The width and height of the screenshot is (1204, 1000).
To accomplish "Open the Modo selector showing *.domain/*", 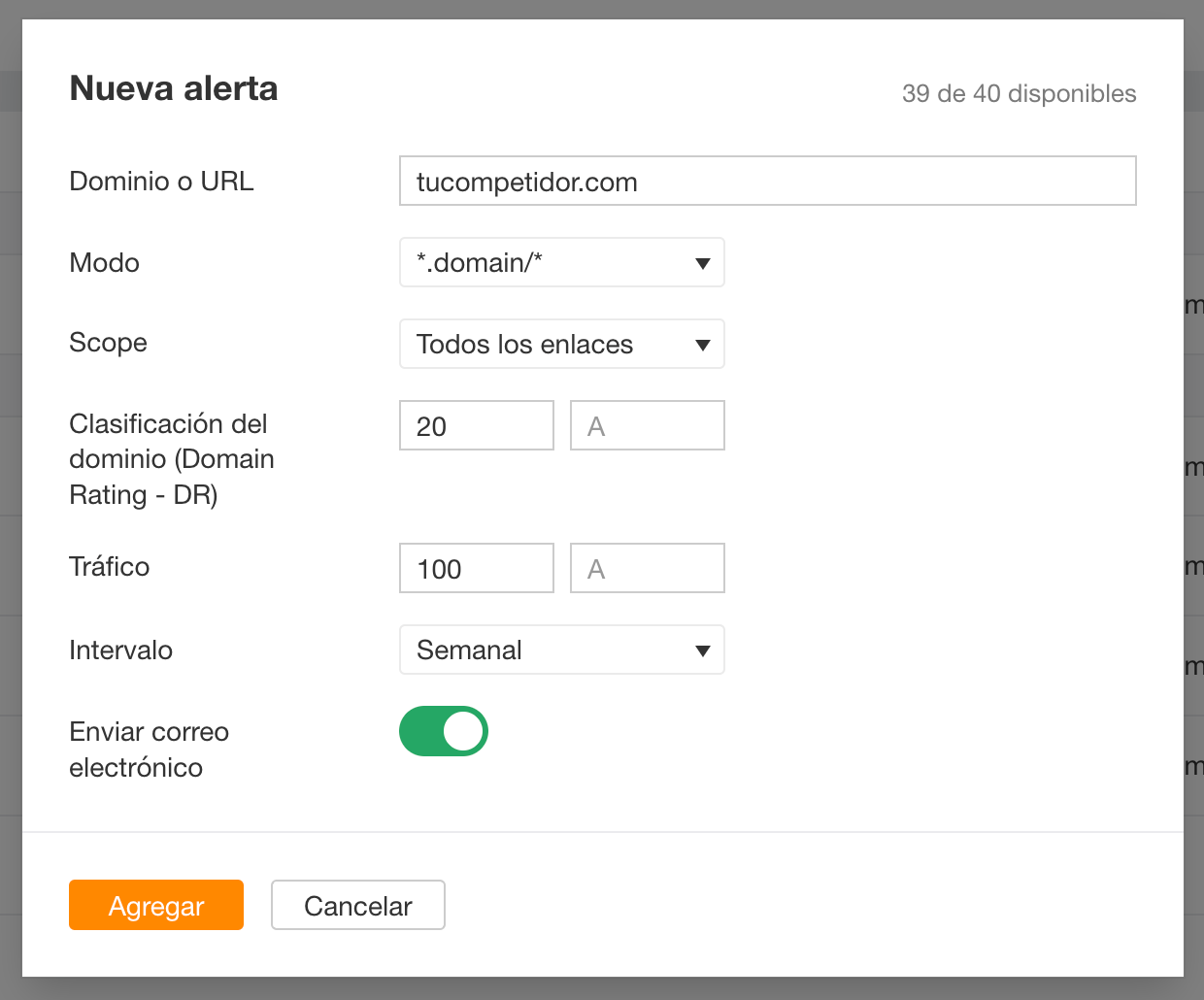I will pos(561,262).
